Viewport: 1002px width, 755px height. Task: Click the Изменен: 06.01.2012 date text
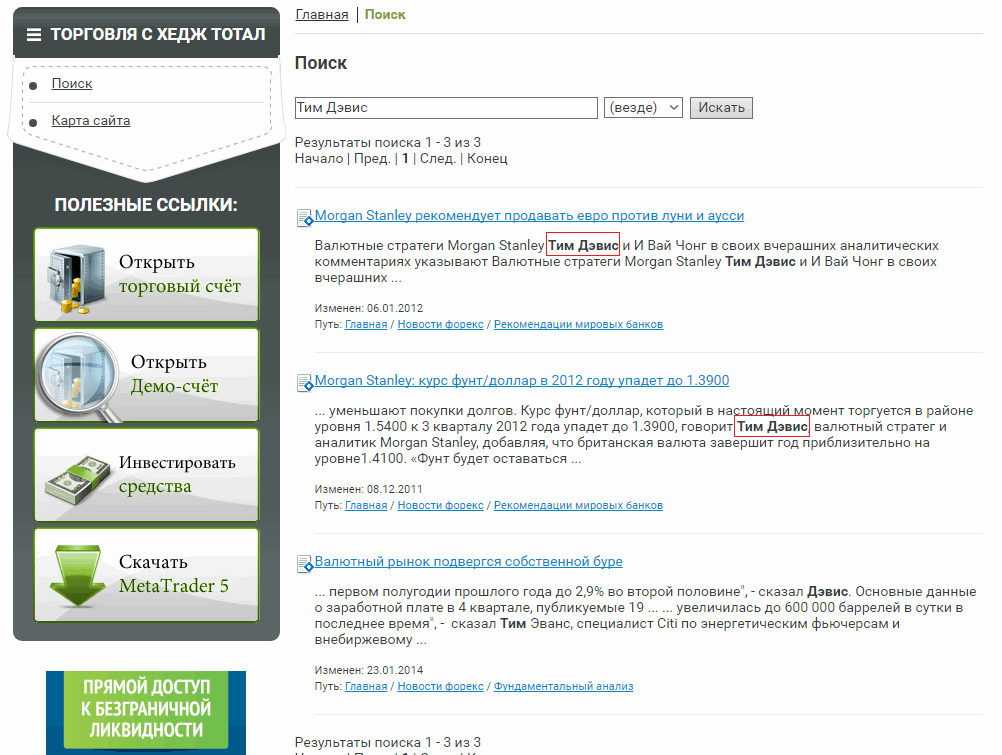pyautogui.click(x=369, y=308)
